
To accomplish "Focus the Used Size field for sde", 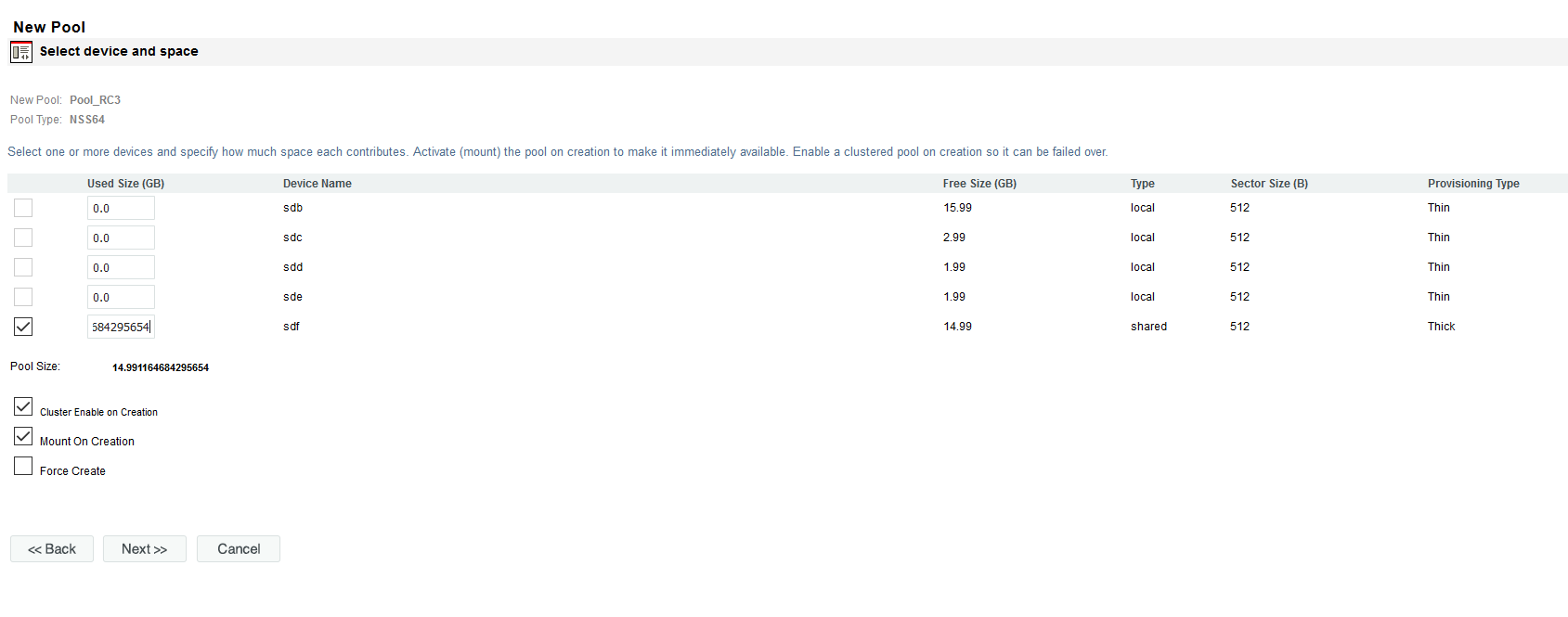I will (x=121, y=297).
